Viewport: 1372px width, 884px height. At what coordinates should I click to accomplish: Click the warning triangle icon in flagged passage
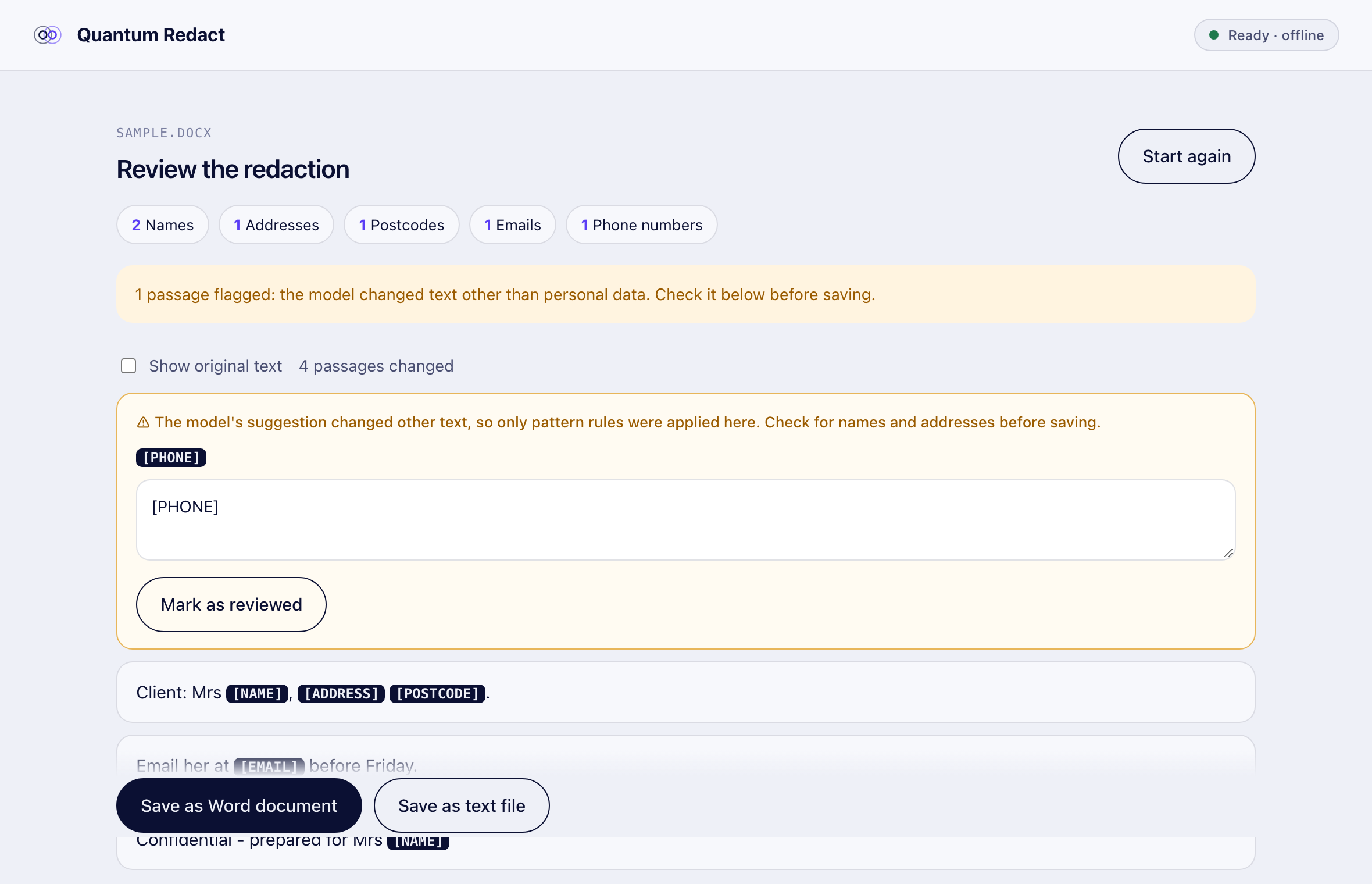coord(143,423)
